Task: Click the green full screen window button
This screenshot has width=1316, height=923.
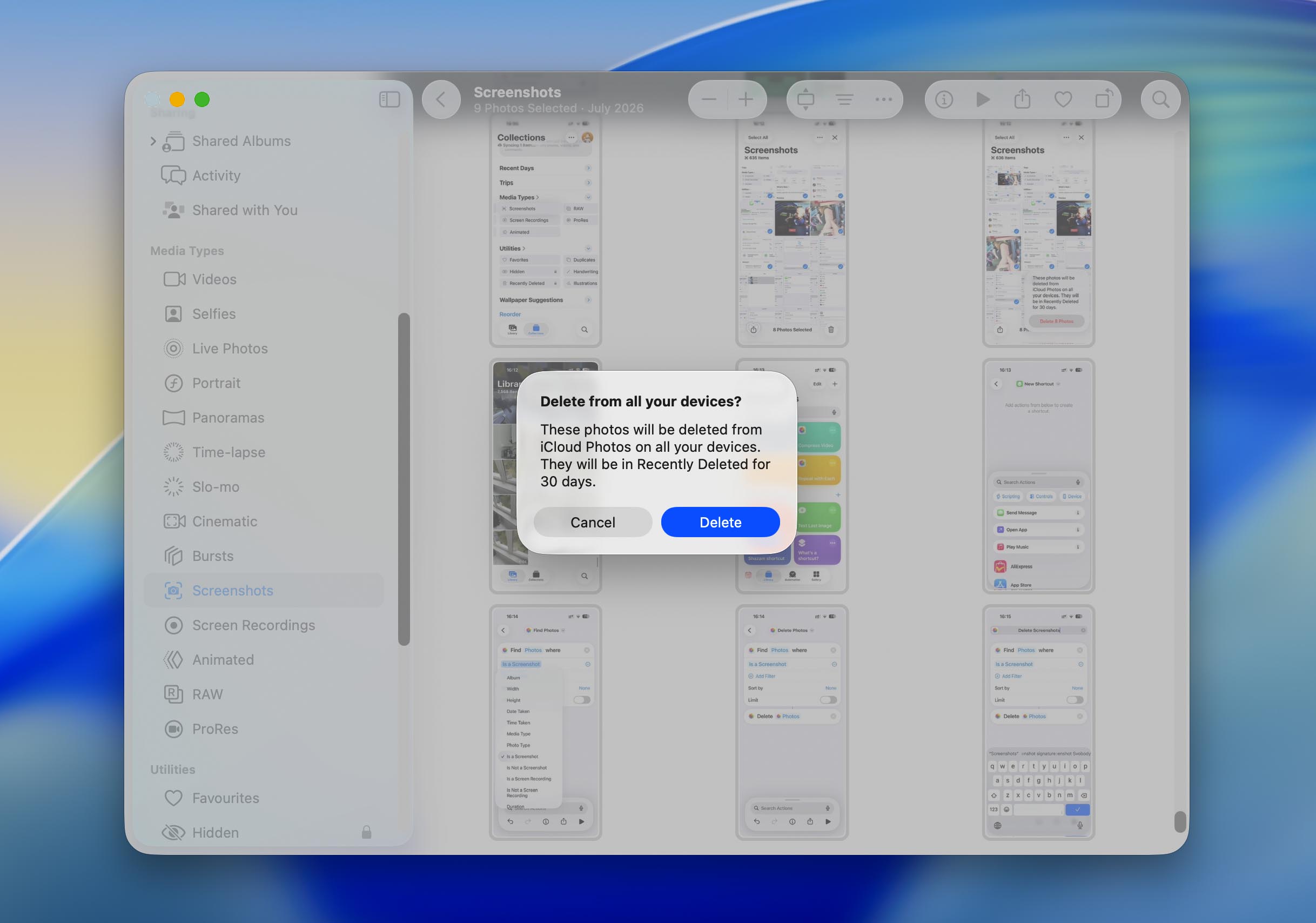Action: pos(202,100)
